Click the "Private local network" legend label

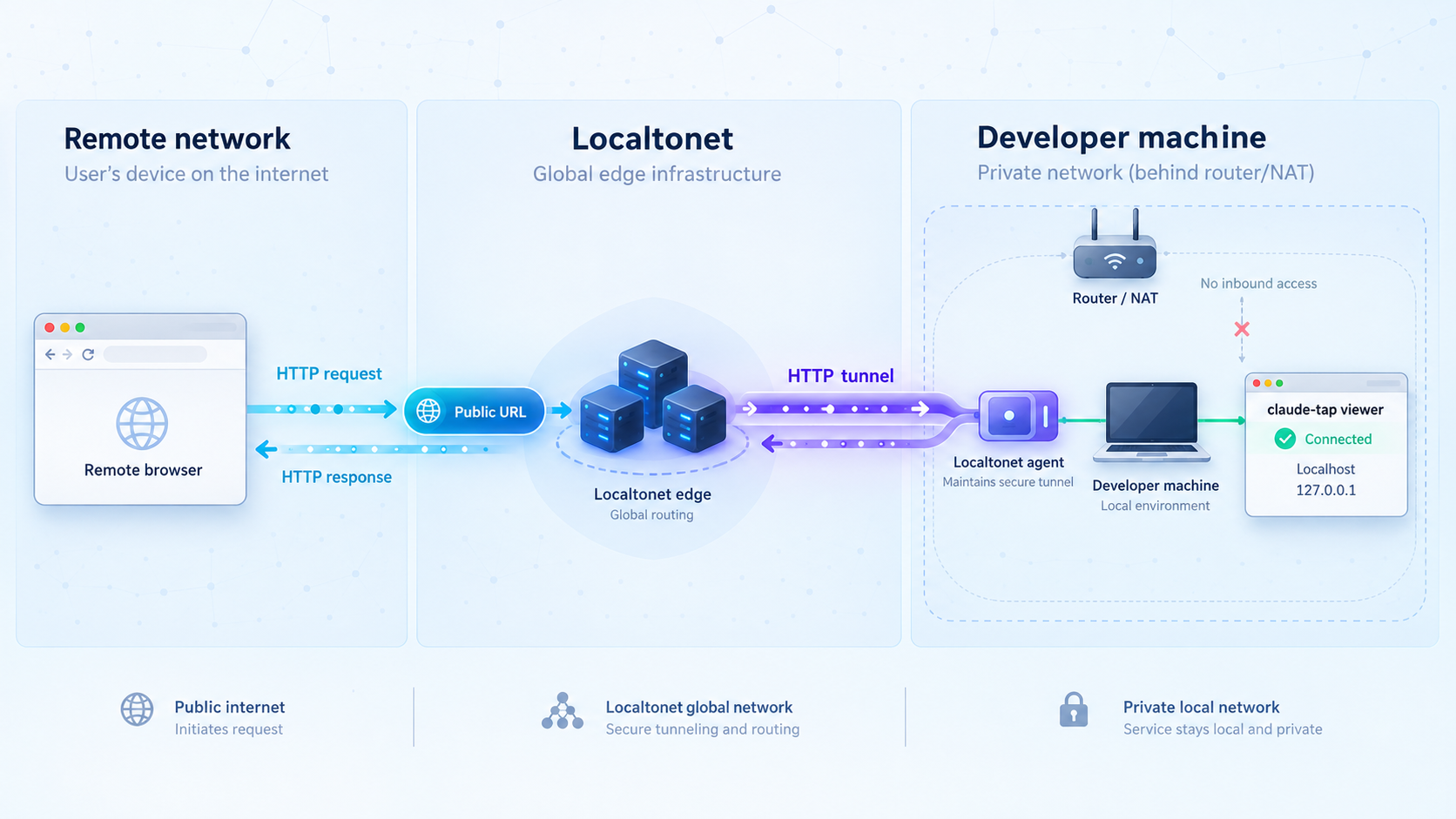pos(1201,708)
